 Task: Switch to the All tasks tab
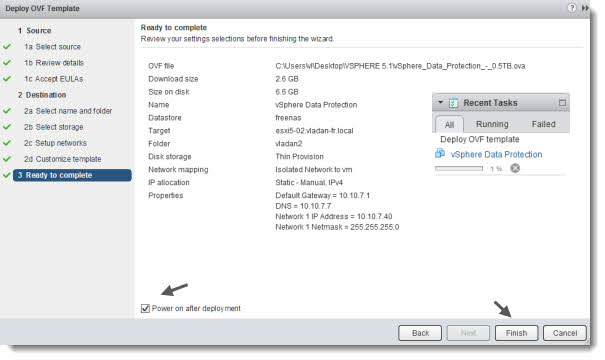(x=449, y=125)
